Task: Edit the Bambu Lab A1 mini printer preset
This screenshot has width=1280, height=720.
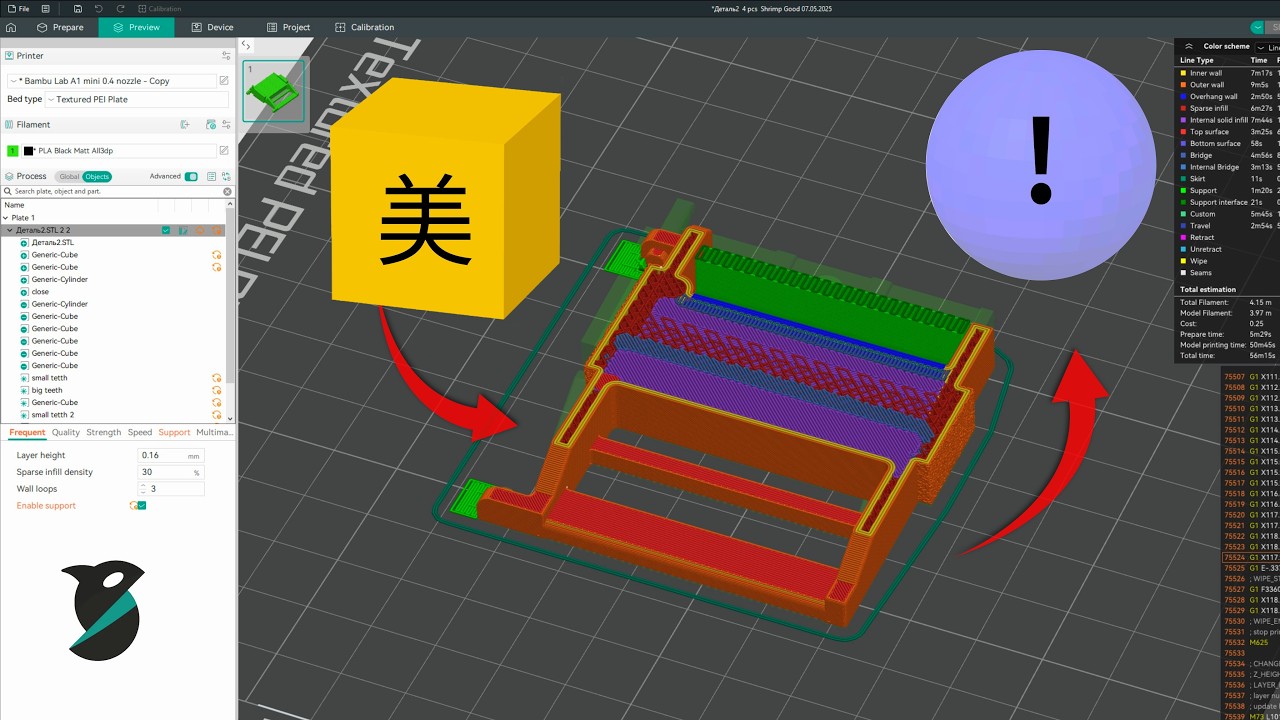Action: pos(224,81)
